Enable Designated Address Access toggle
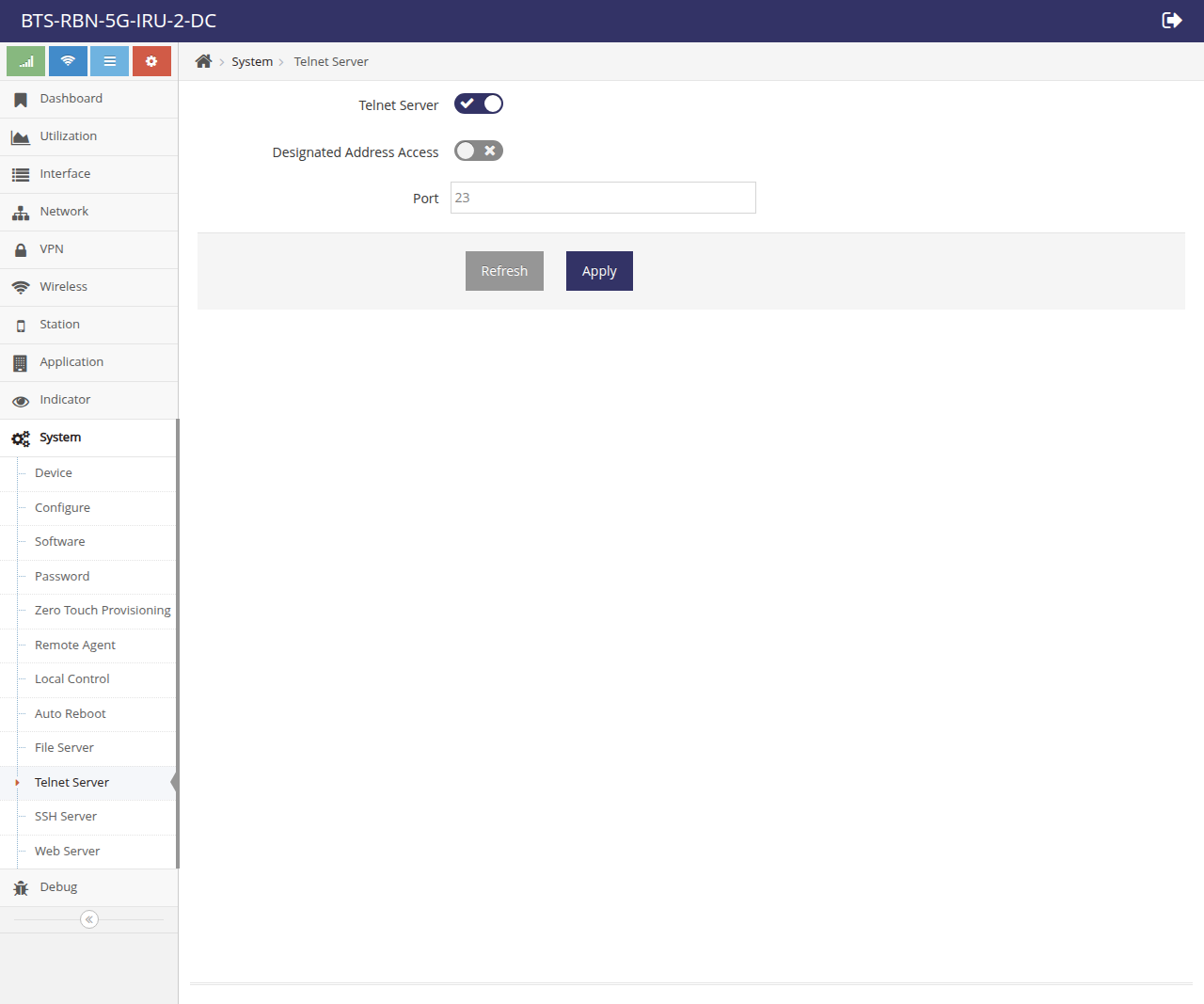The width and height of the screenshot is (1204, 1004). point(479,151)
